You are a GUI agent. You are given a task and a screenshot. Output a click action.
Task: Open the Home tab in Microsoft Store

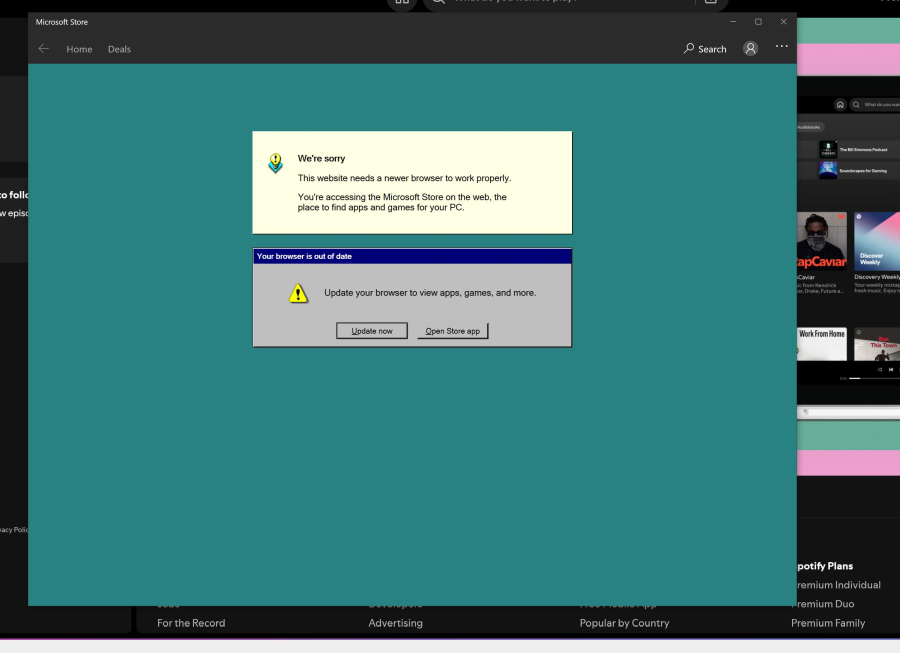tap(79, 49)
